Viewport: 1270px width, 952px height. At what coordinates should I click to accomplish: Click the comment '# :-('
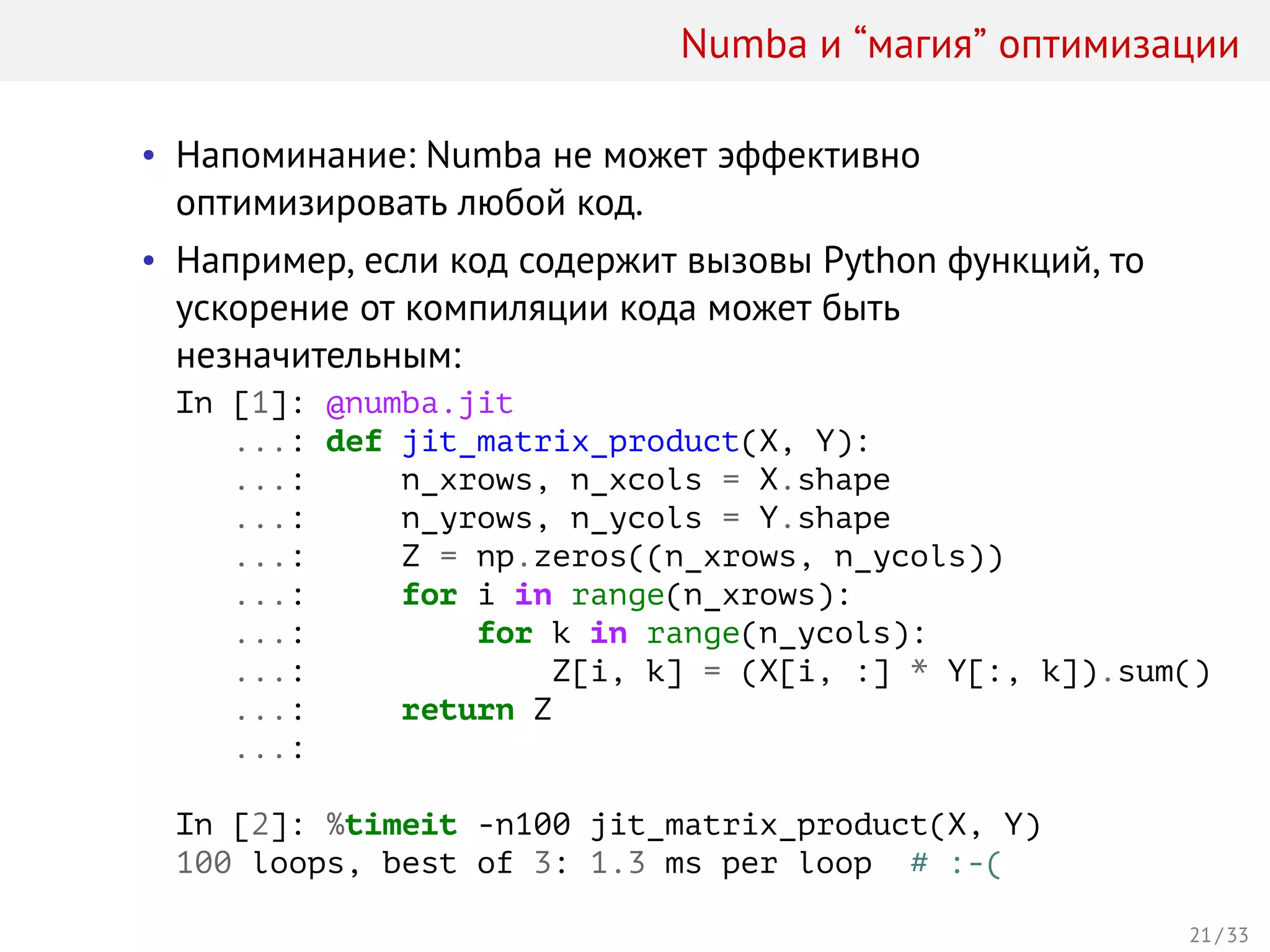[x=956, y=864]
